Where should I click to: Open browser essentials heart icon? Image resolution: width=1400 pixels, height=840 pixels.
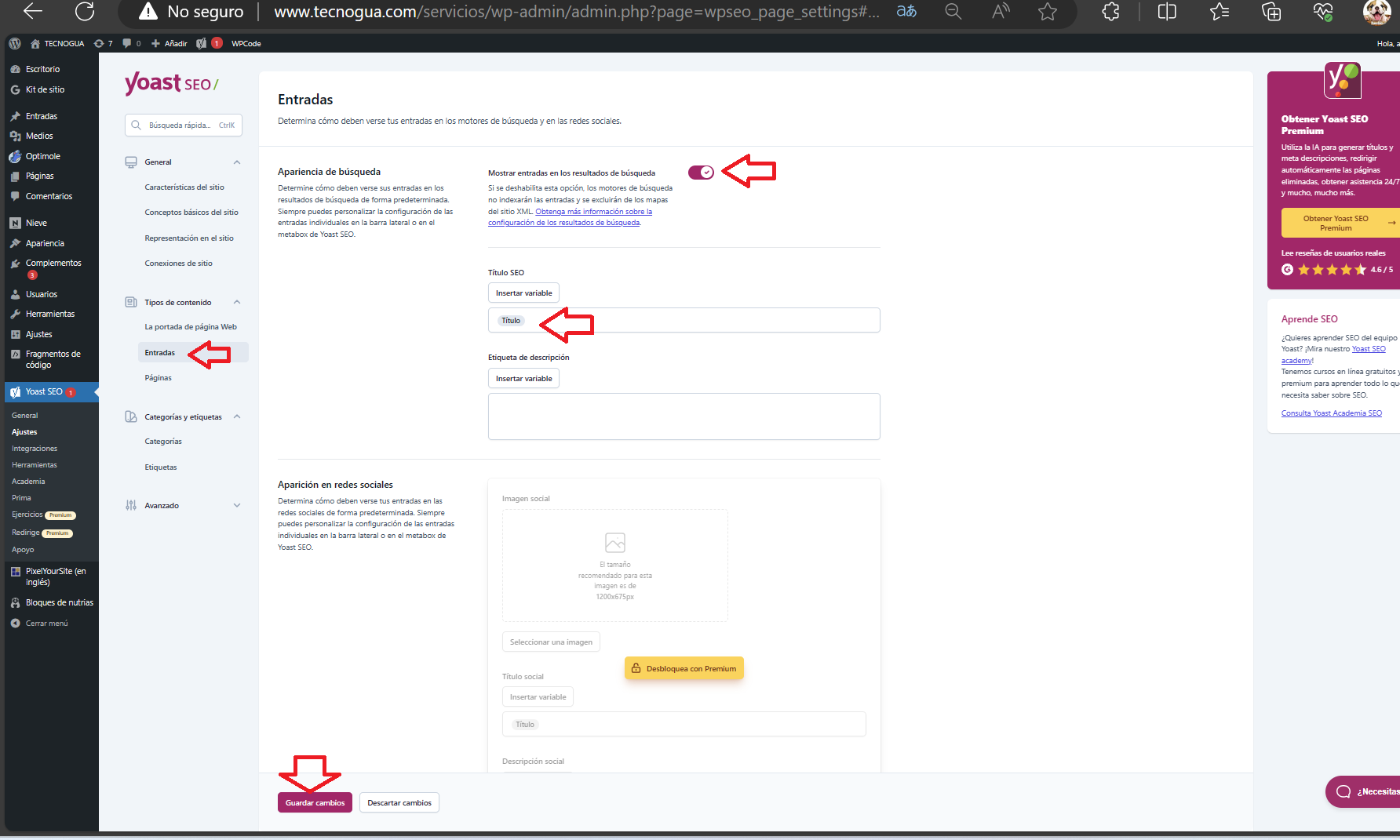tap(1323, 11)
